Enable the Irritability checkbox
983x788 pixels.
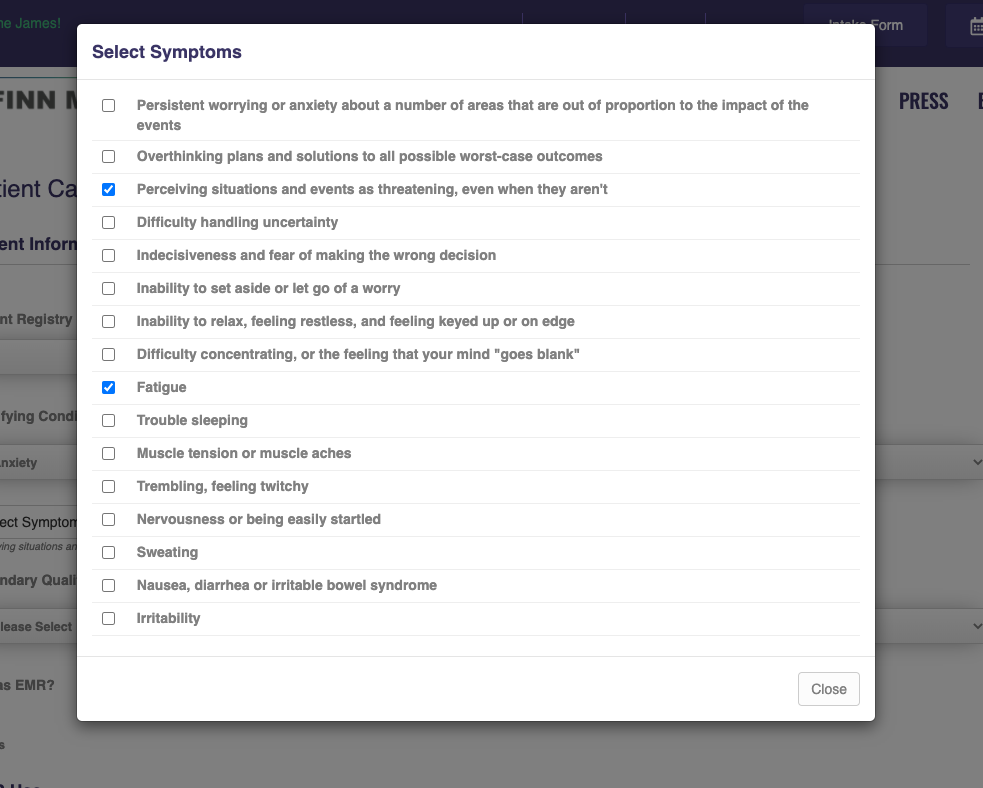pos(109,618)
